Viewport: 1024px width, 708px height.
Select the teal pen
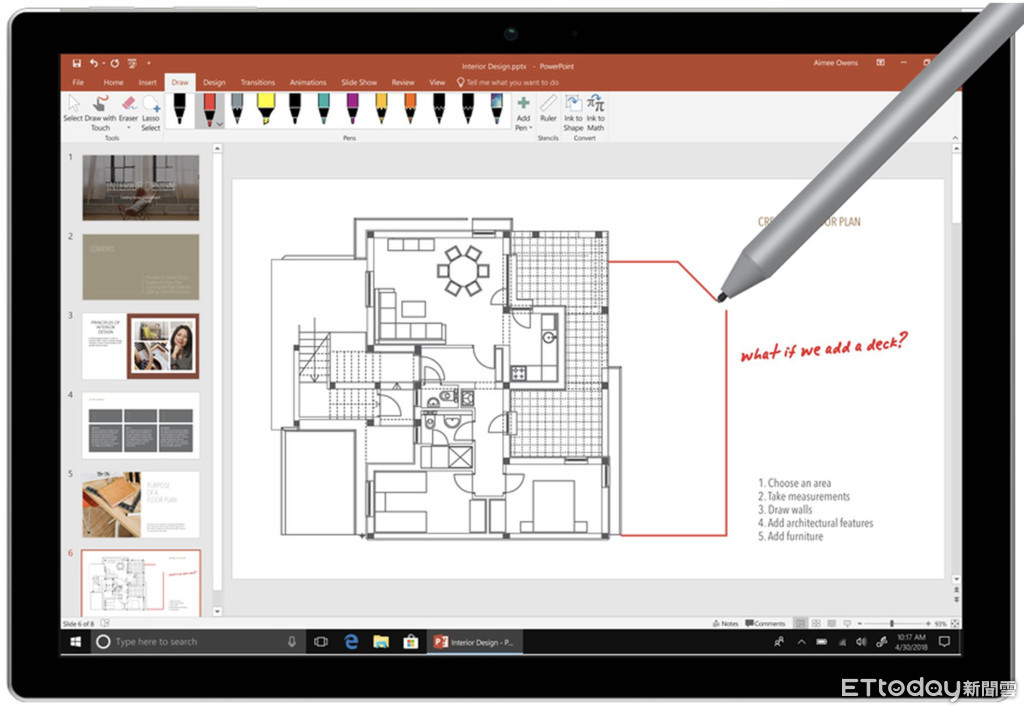(x=323, y=108)
